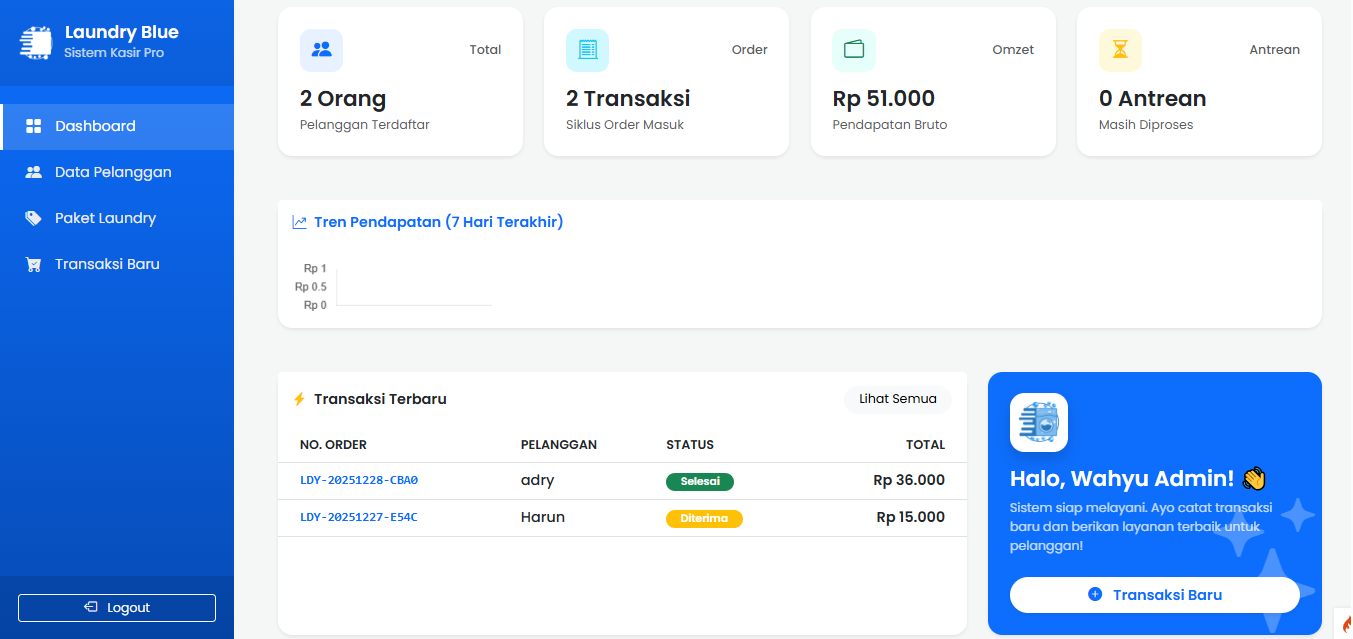
Task: Click the trend chart icon beside Tren Pendapatan
Action: (299, 222)
